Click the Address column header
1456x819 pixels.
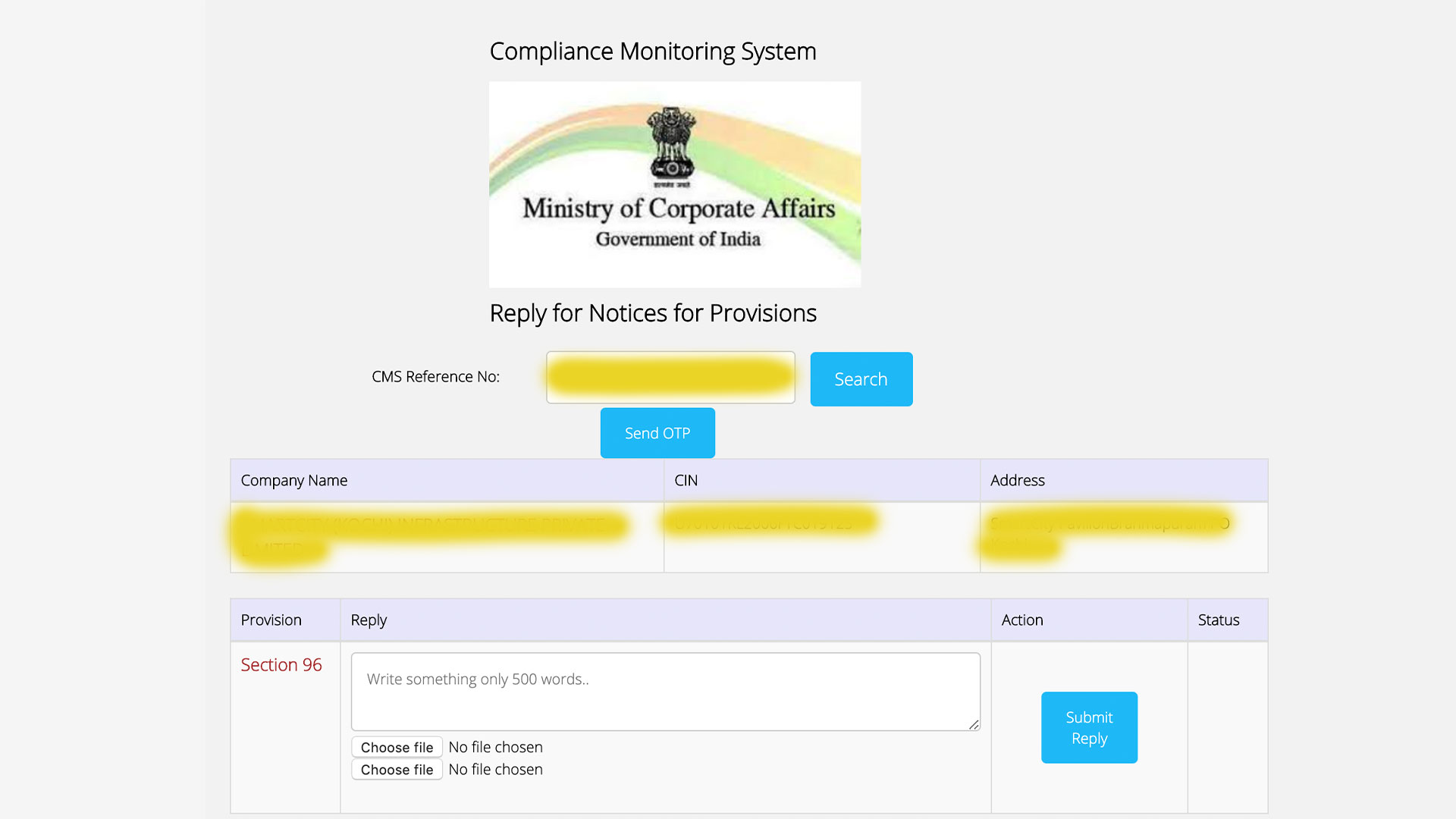click(x=1017, y=480)
